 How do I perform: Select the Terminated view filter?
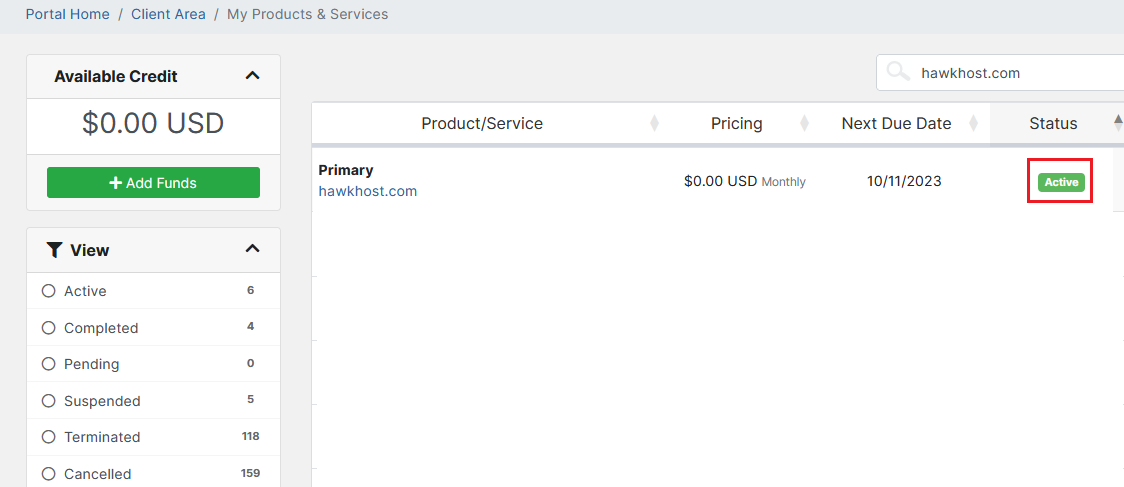click(48, 437)
